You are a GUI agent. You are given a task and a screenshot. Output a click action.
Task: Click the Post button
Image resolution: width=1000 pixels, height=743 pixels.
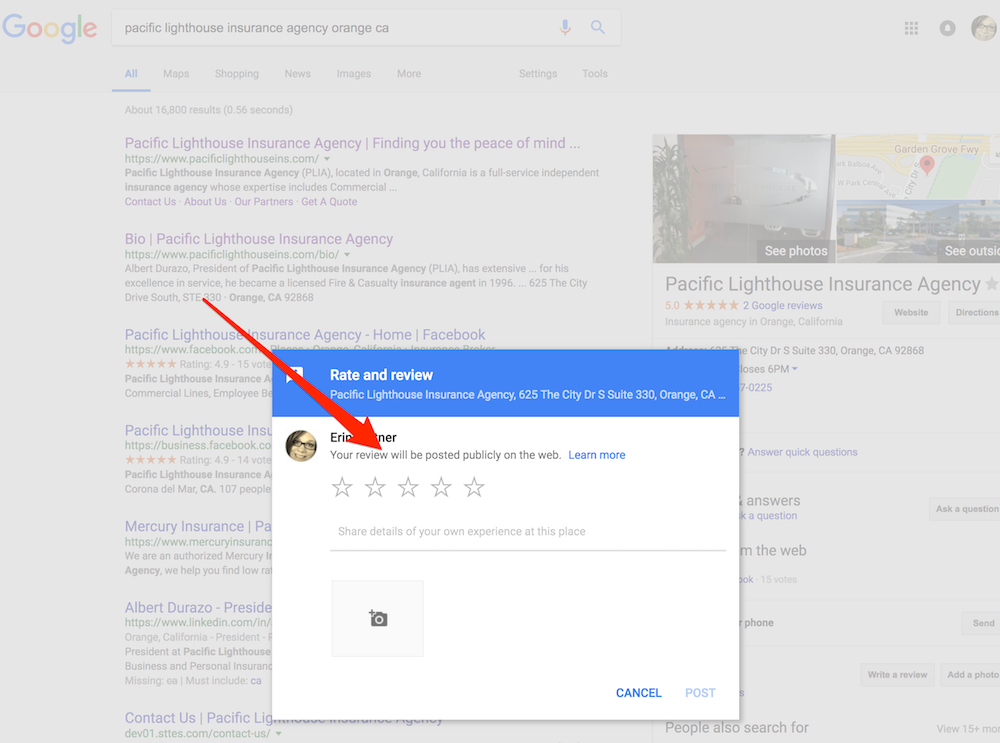point(700,693)
